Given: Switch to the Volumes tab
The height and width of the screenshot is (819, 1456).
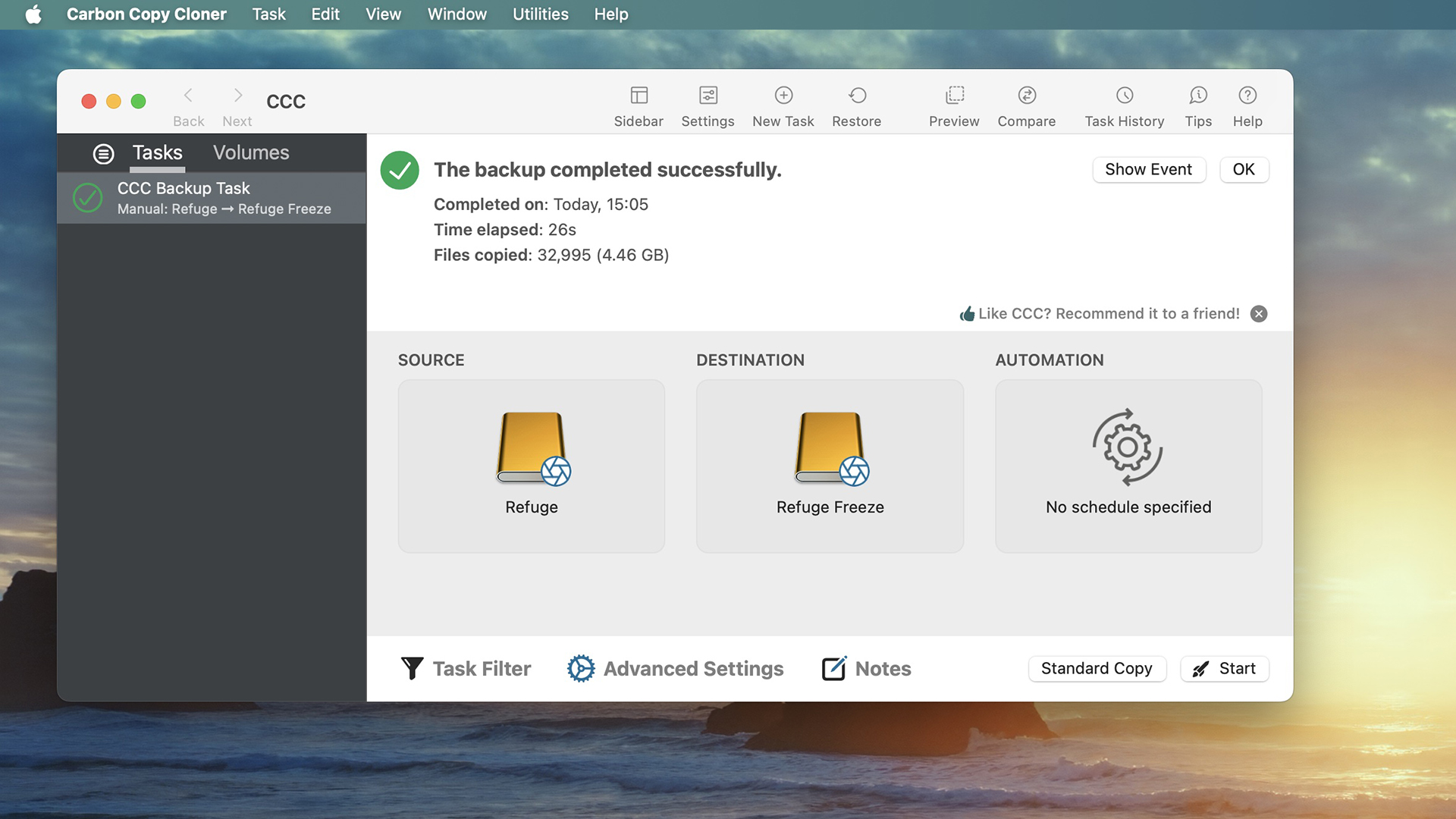Looking at the screenshot, I should click(x=251, y=152).
